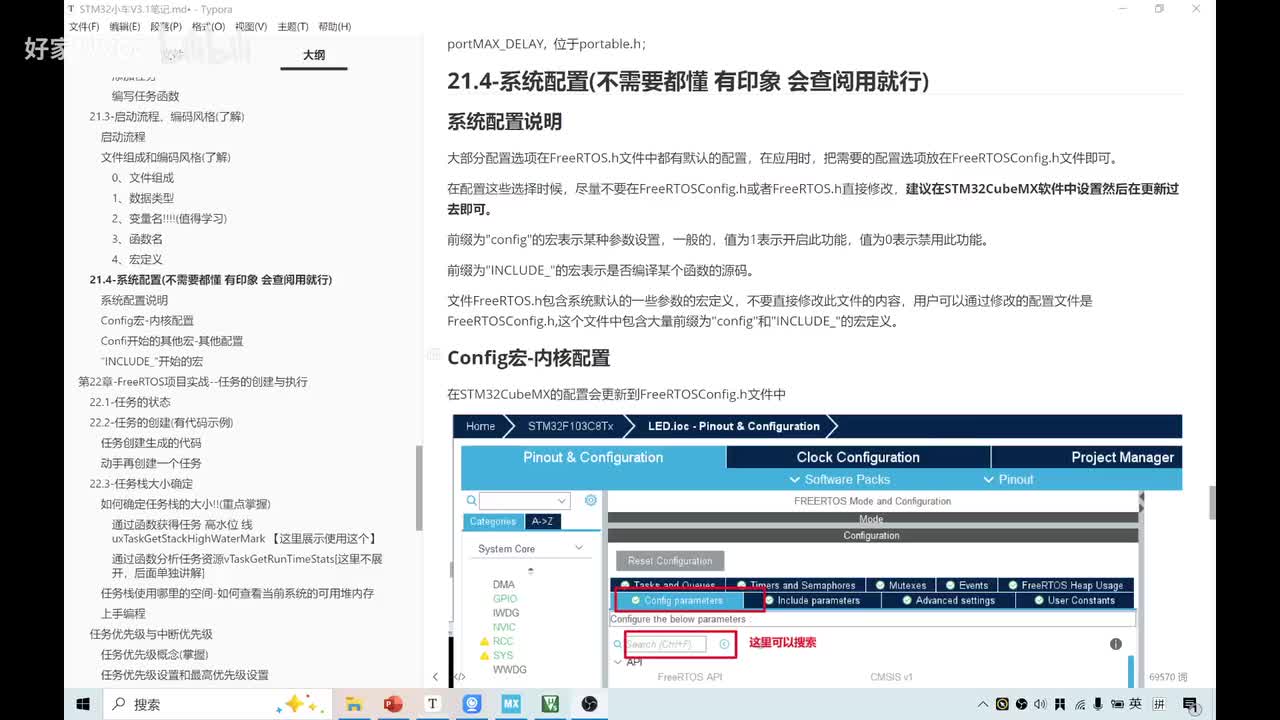Select outline item 0、文件组成

143,178
